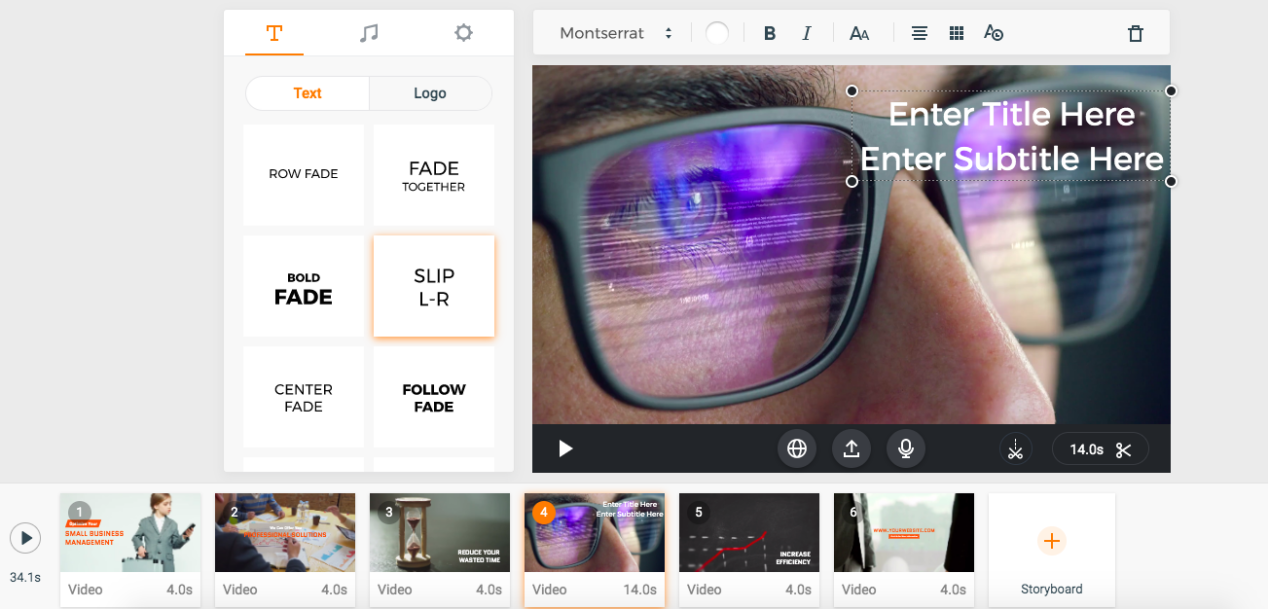Open the Text tab with T icon

[274, 33]
